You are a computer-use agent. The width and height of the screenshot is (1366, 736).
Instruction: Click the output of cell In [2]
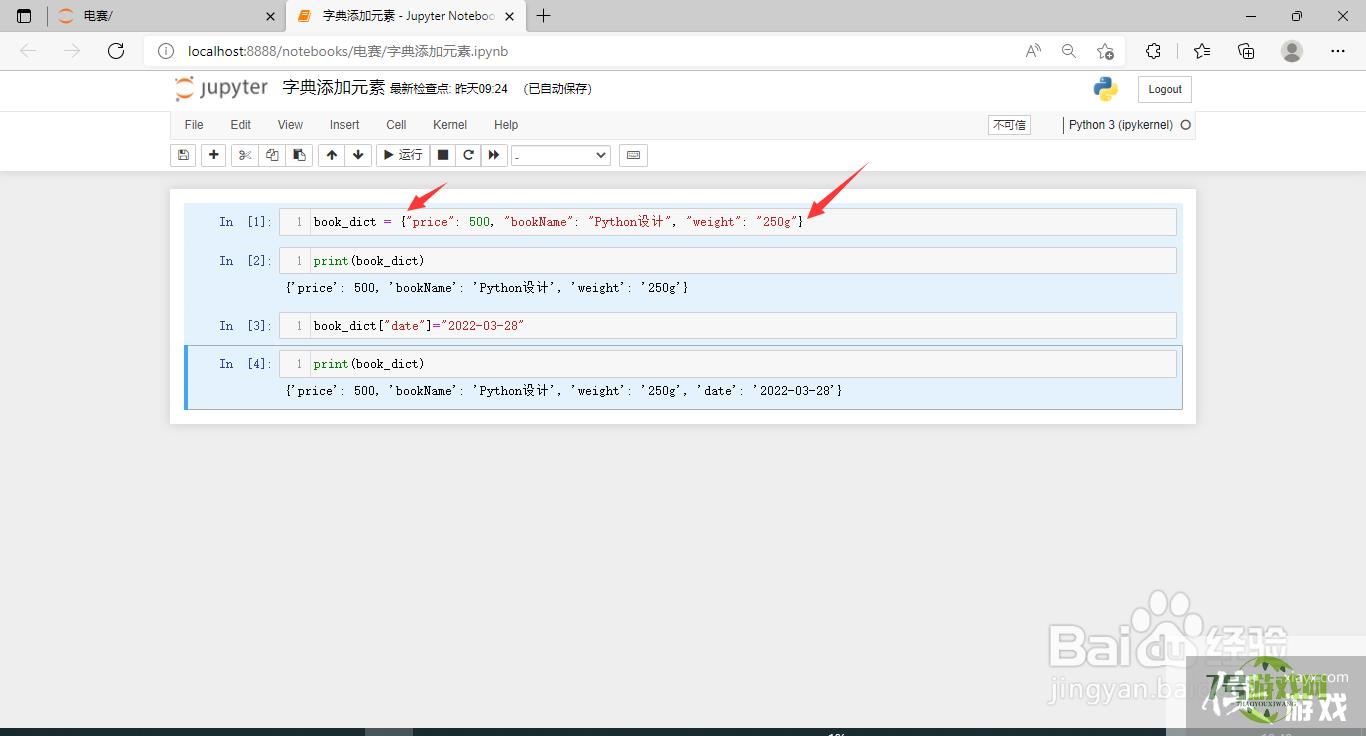[x=486, y=288]
